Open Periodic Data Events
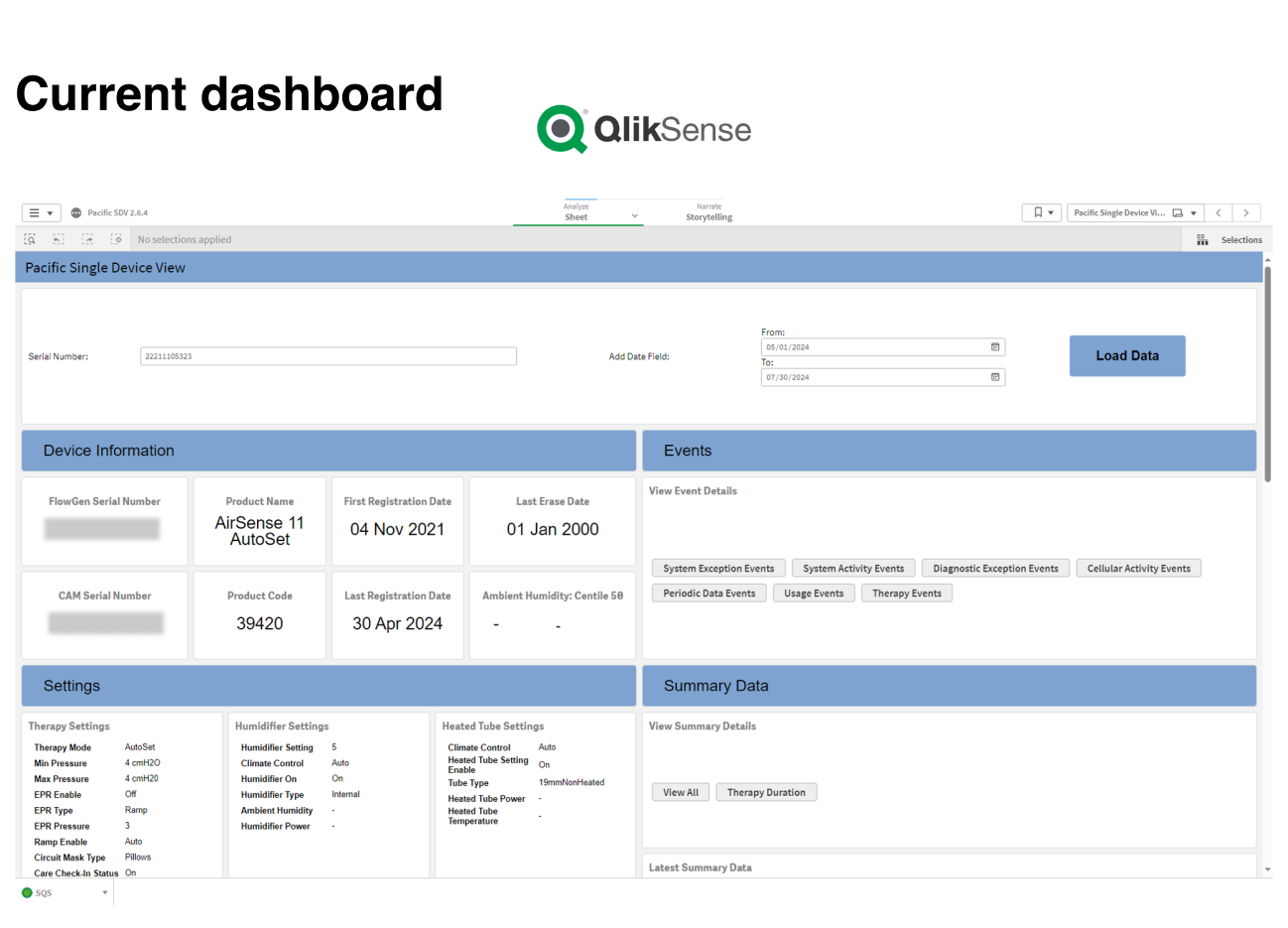 coord(709,594)
